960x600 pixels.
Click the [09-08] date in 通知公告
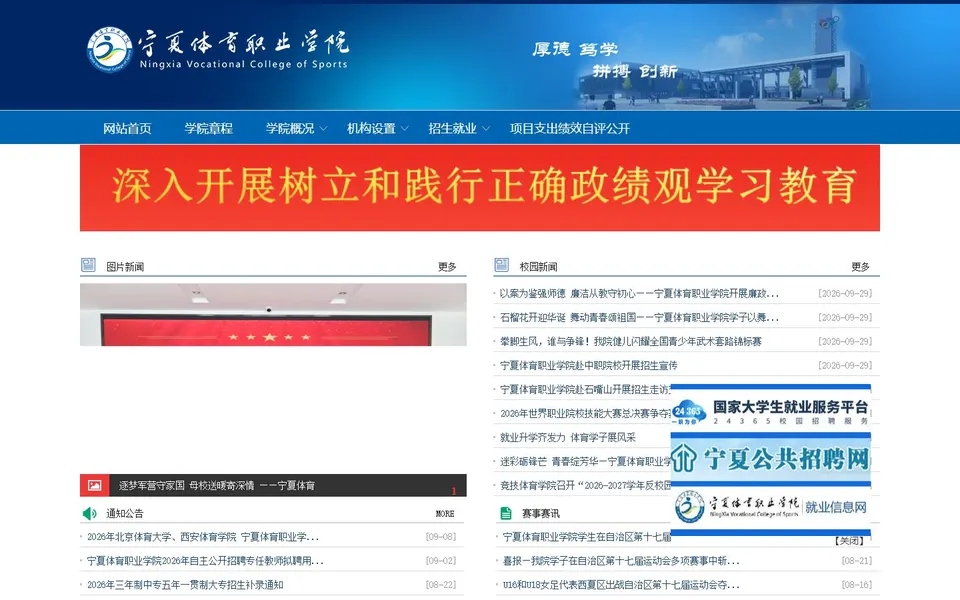click(x=441, y=537)
